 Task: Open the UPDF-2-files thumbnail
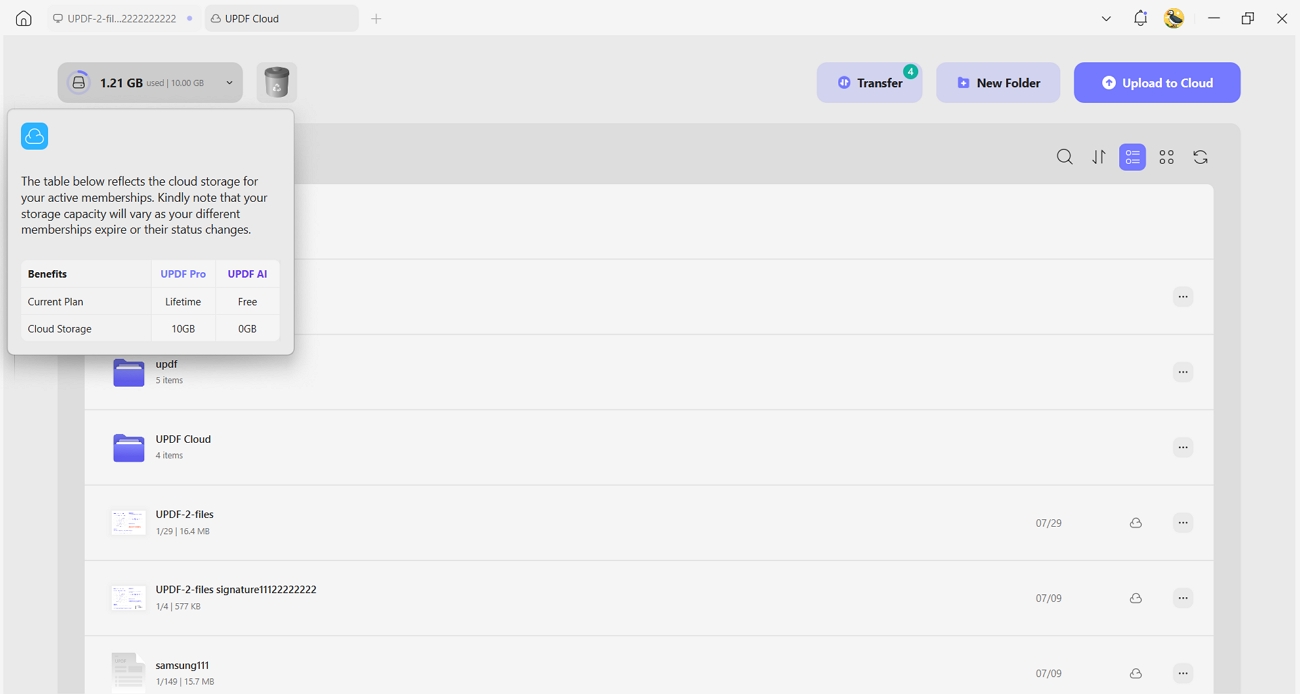128,522
